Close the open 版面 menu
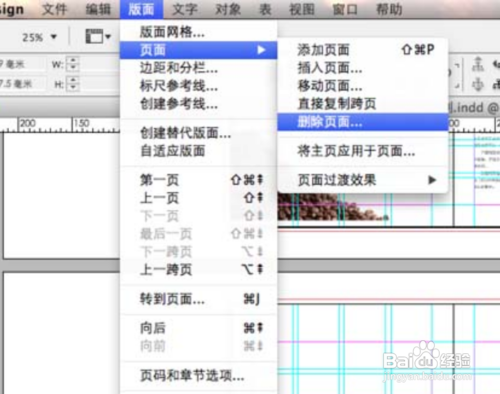Screen dimensions: 500x394 coord(141,9)
